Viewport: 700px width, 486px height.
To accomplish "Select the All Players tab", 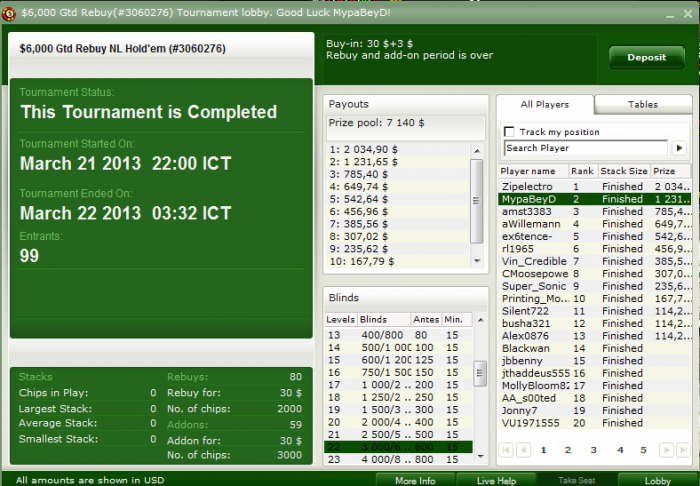I will 545,104.
